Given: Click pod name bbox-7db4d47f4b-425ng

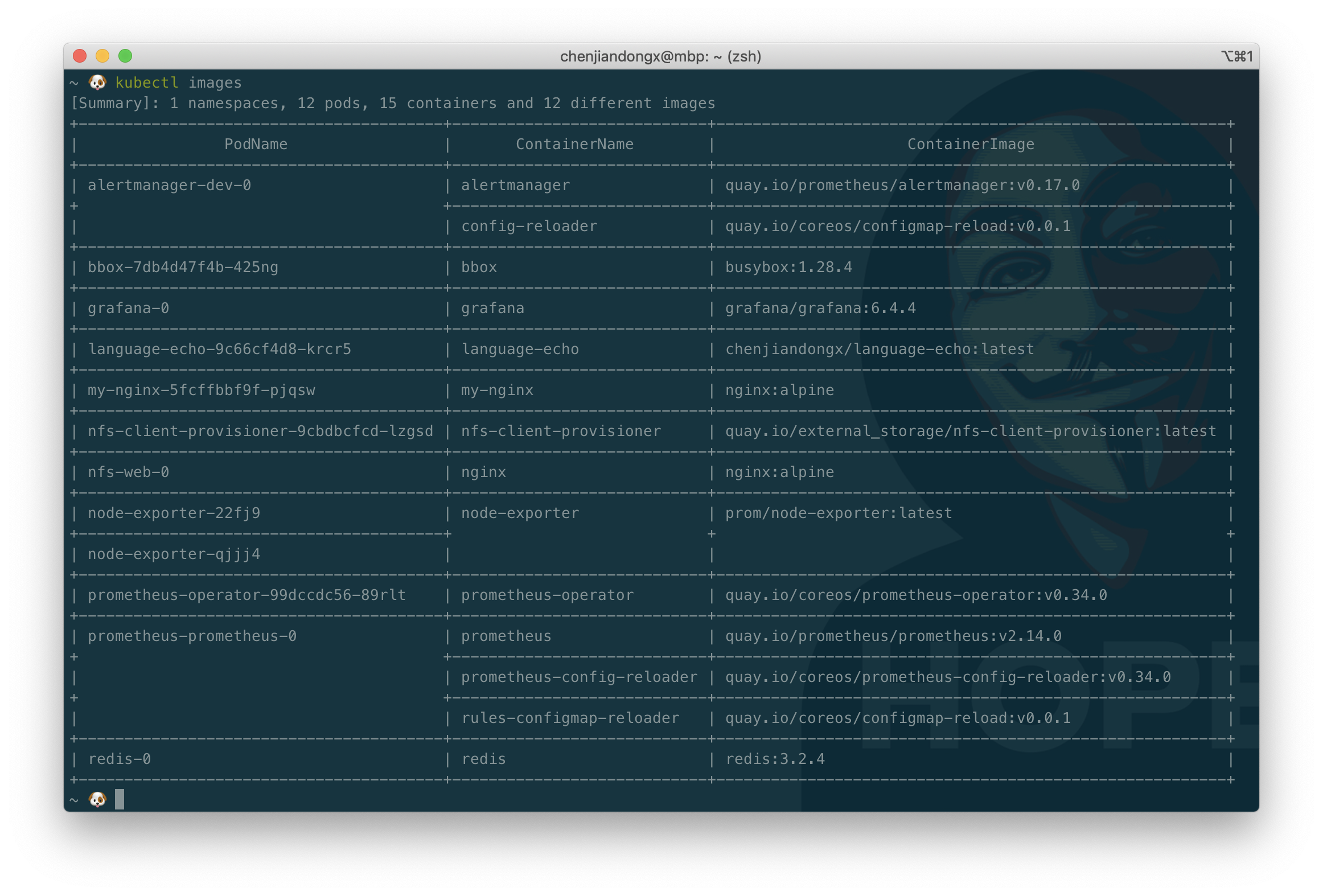Looking at the screenshot, I should click(183, 268).
